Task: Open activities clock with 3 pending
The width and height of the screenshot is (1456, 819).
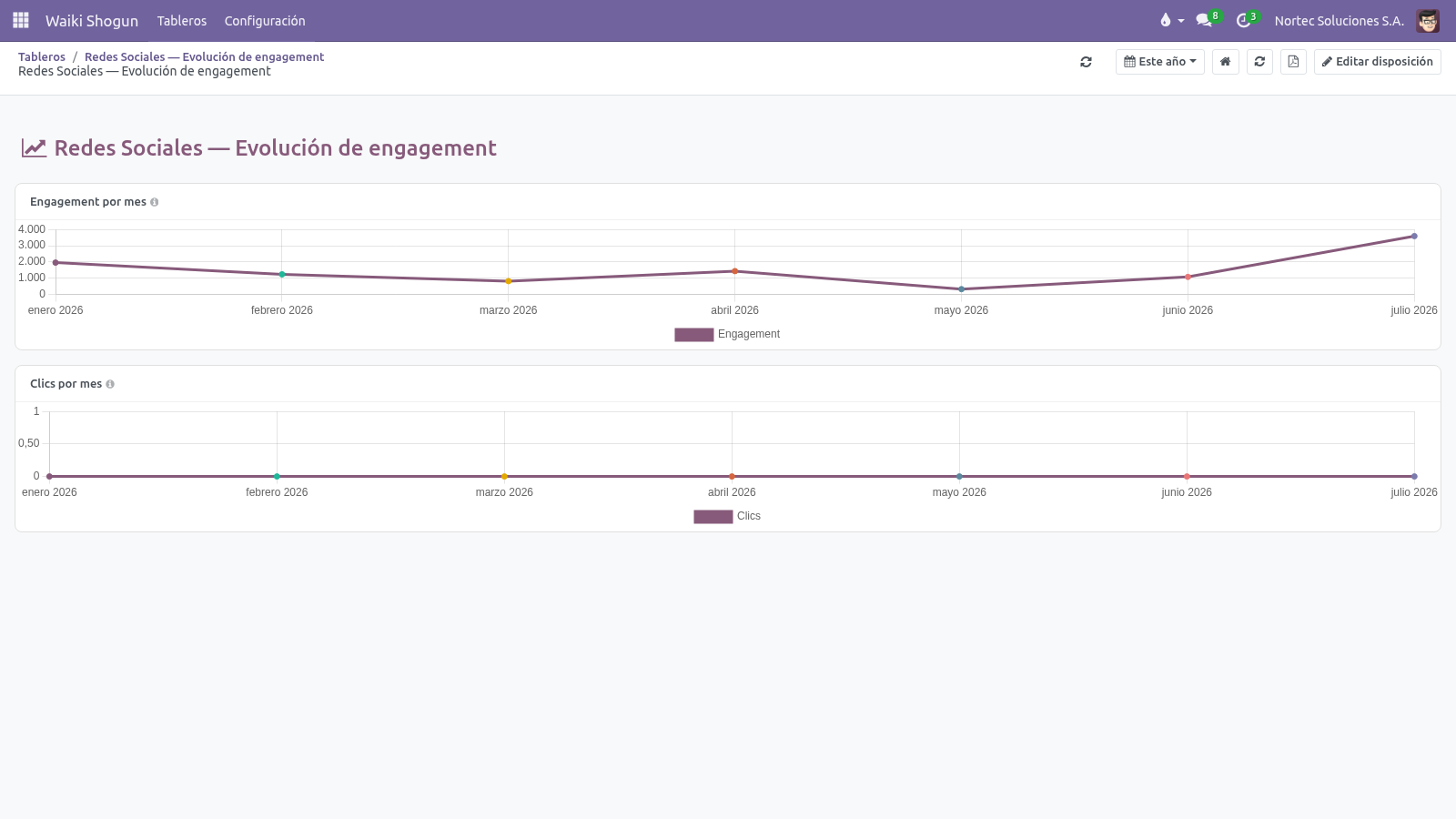Action: [1247, 20]
